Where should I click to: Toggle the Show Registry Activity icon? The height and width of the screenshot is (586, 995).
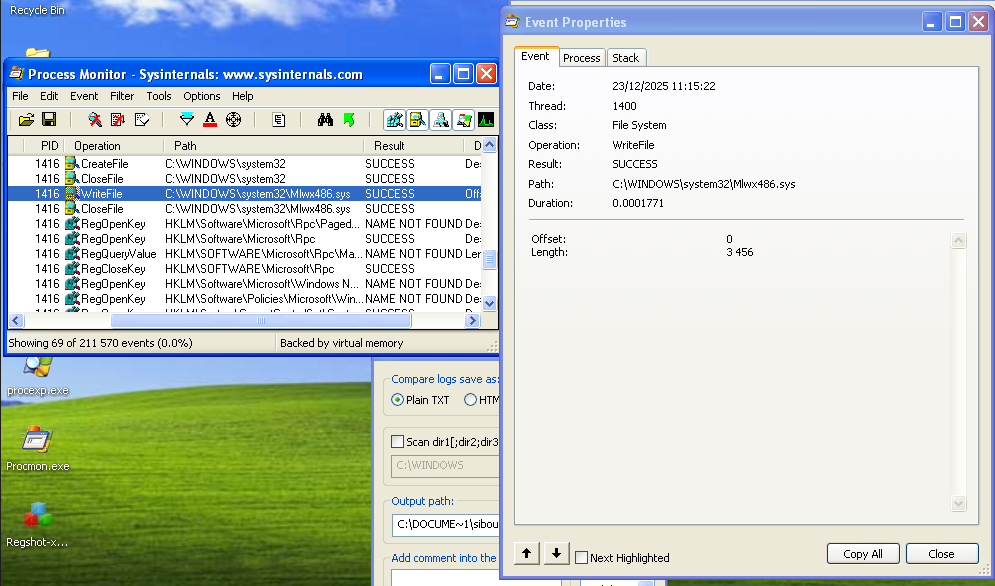(395, 120)
